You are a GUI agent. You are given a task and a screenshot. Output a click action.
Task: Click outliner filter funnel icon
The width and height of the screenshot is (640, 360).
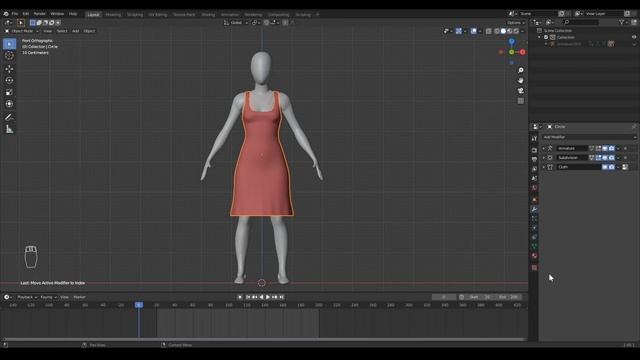pos(622,22)
